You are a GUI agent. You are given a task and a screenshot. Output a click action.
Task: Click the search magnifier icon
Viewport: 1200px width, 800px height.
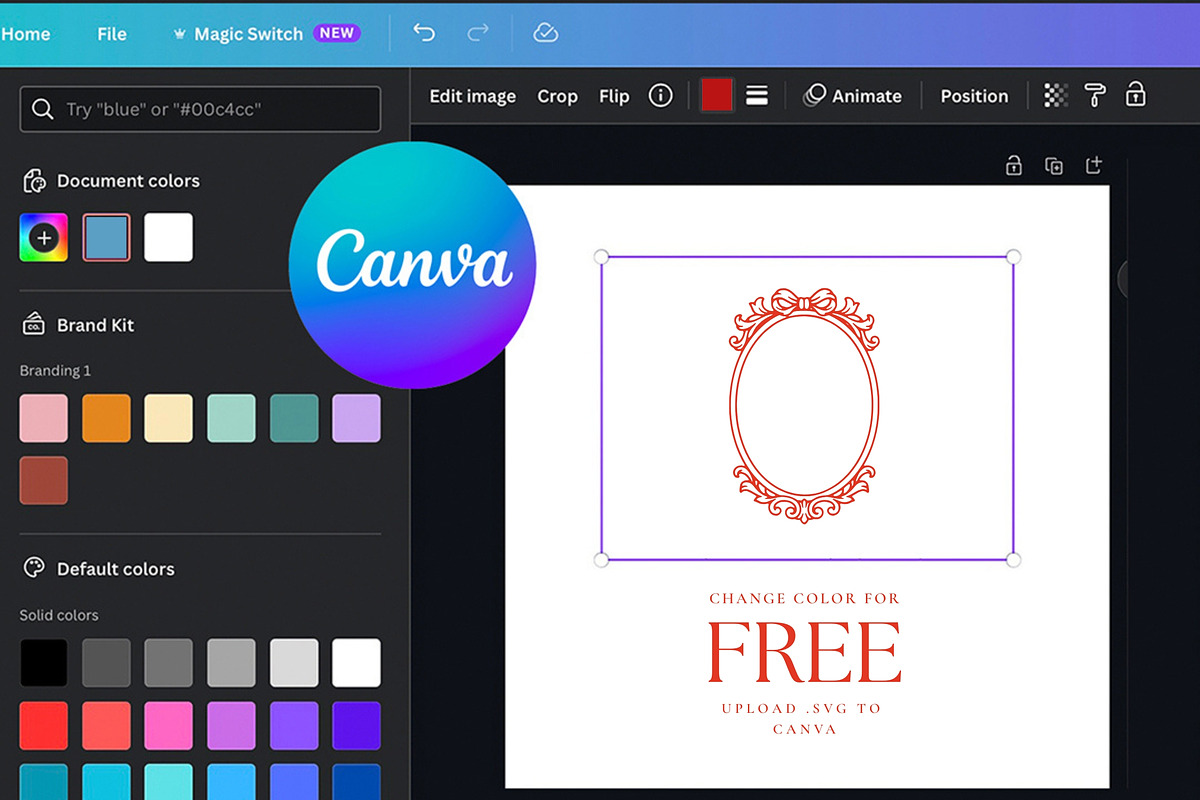43,109
